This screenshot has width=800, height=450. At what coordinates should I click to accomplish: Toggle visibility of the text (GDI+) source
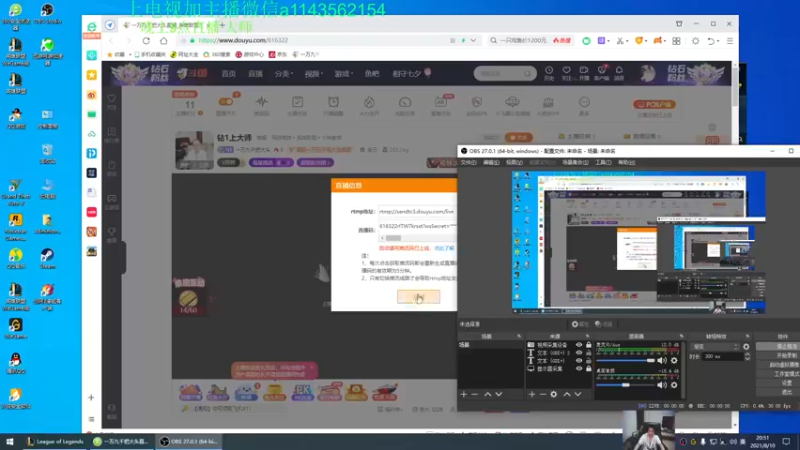point(579,361)
